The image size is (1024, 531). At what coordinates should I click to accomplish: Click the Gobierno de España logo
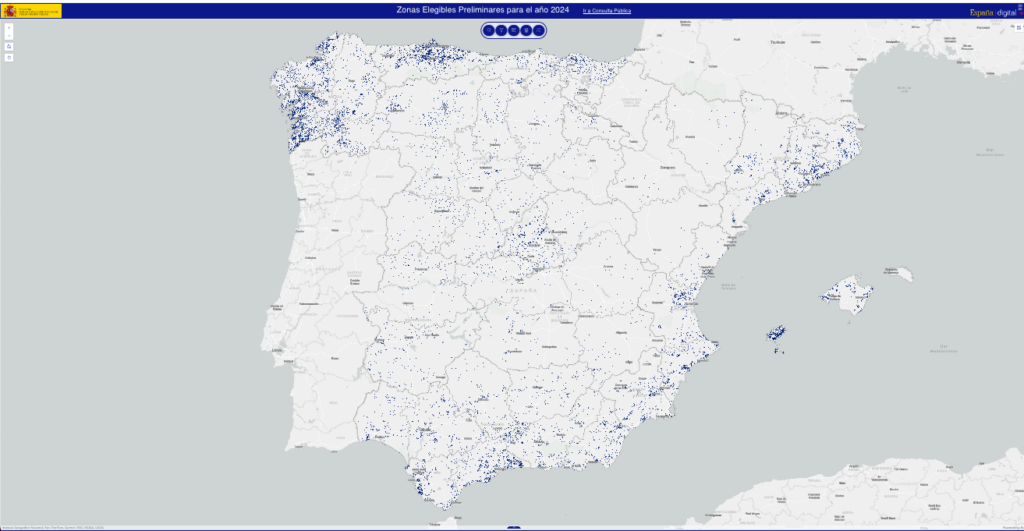coord(32,11)
